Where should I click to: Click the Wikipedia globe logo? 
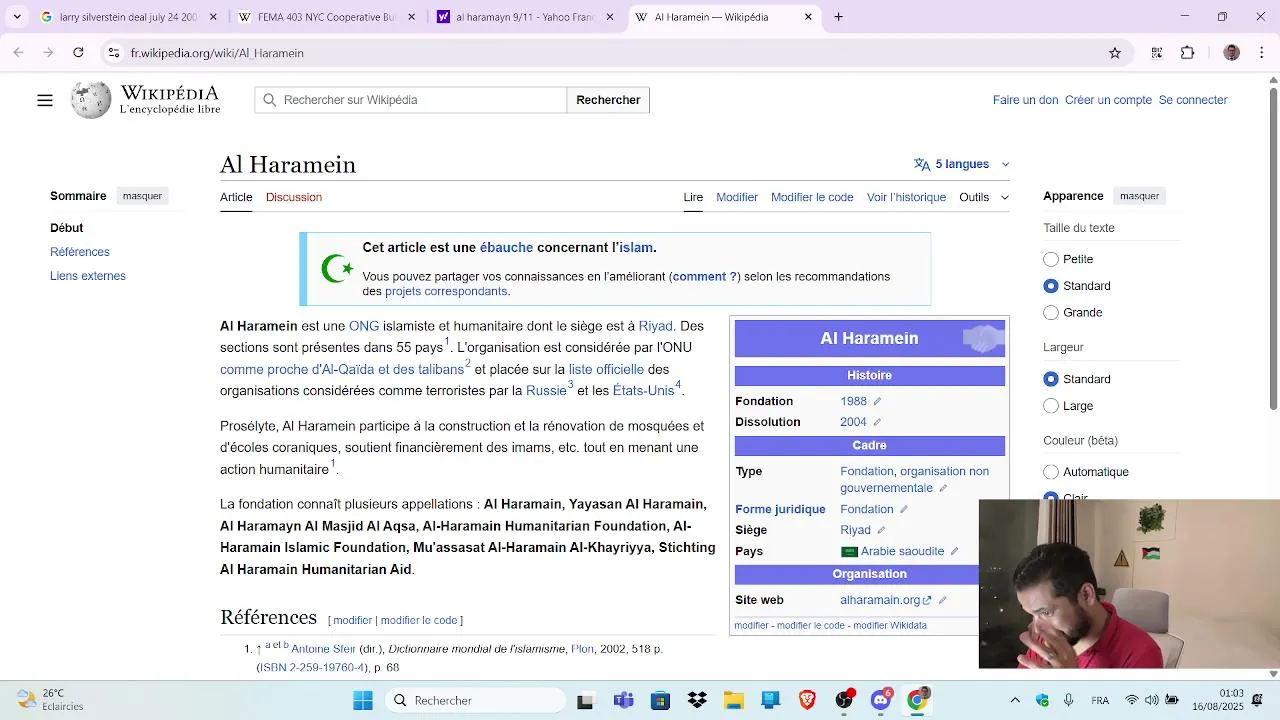pos(91,100)
